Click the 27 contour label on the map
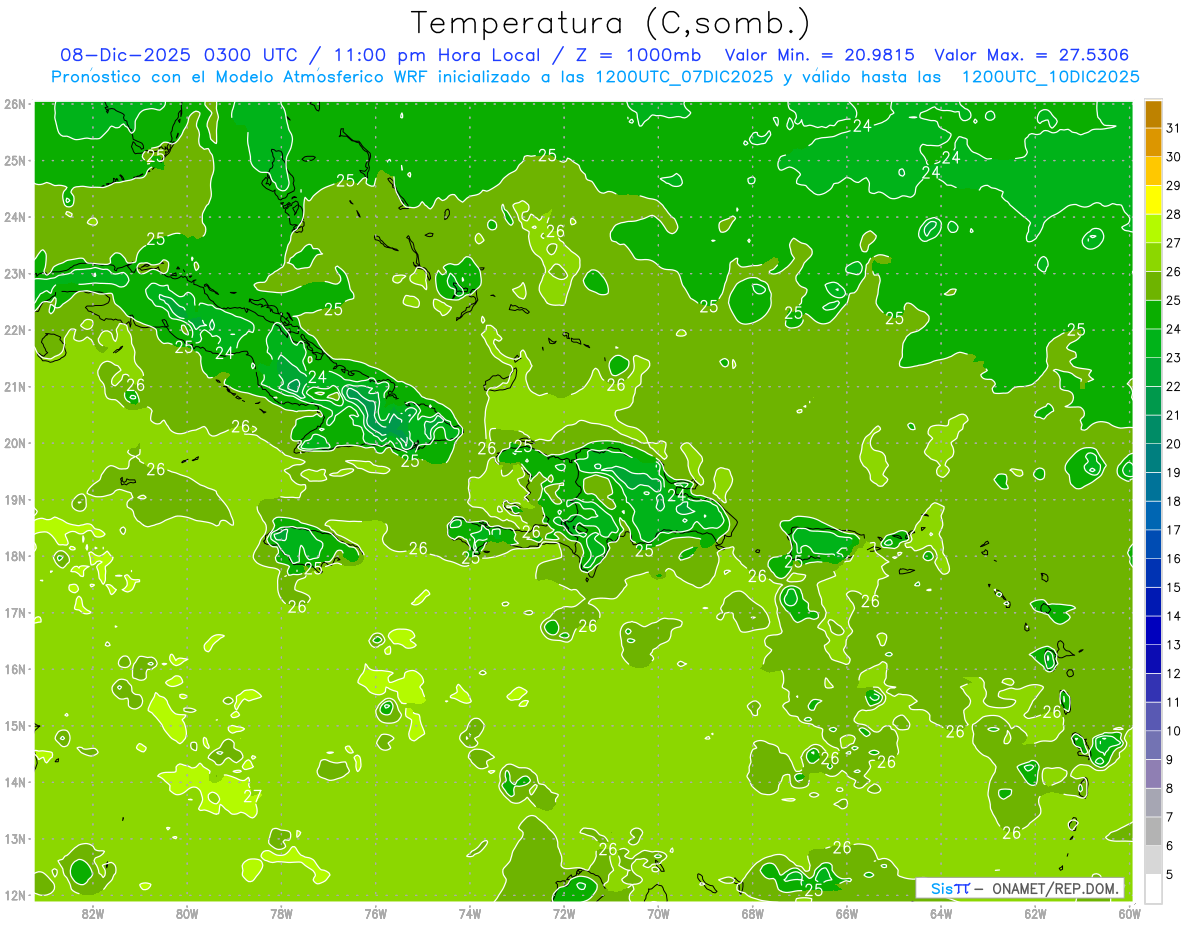This screenshot has height=927, width=1200. click(253, 797)
